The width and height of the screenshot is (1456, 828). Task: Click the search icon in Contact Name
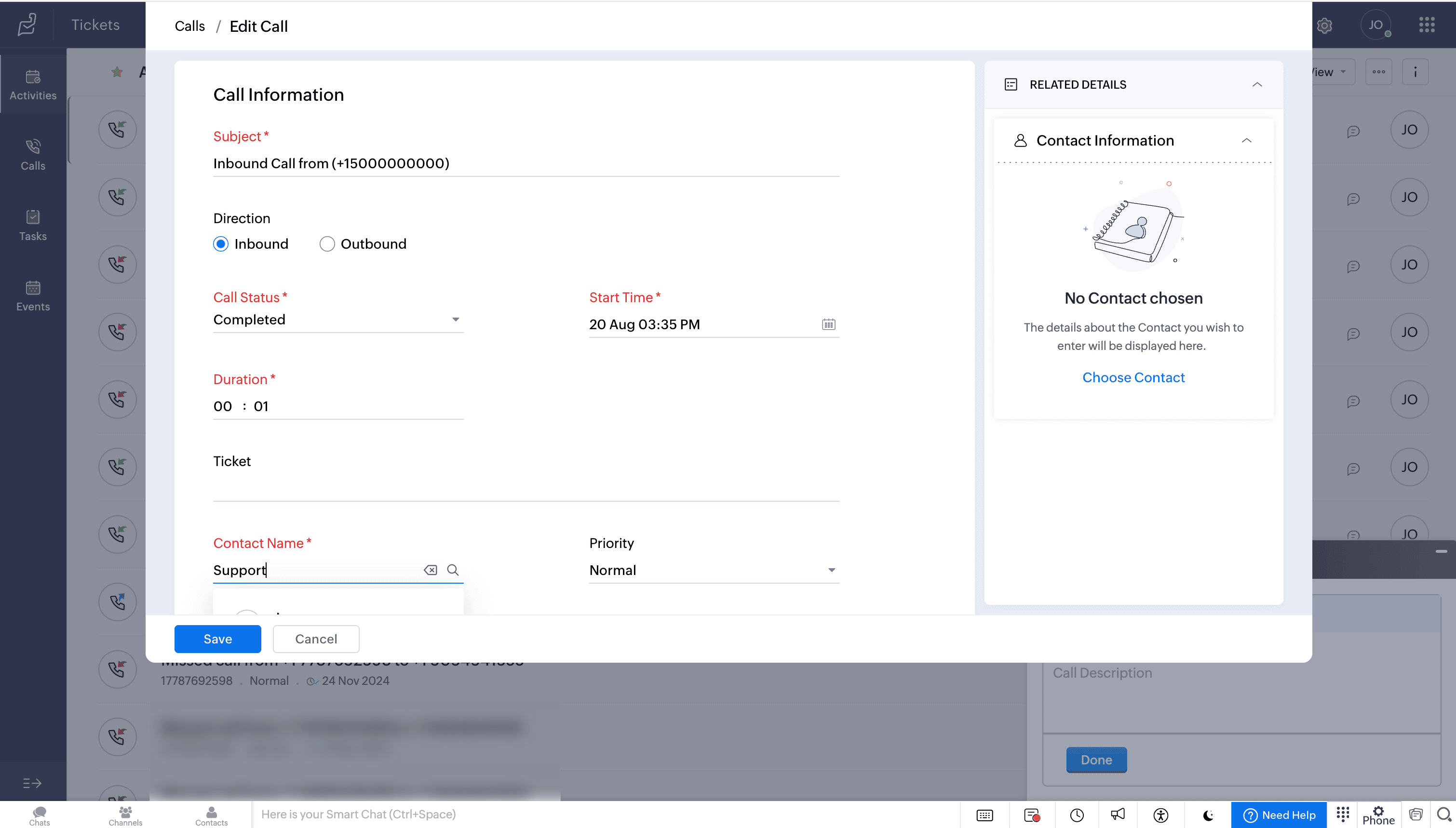pyautogui.click(x=453, y=570)
